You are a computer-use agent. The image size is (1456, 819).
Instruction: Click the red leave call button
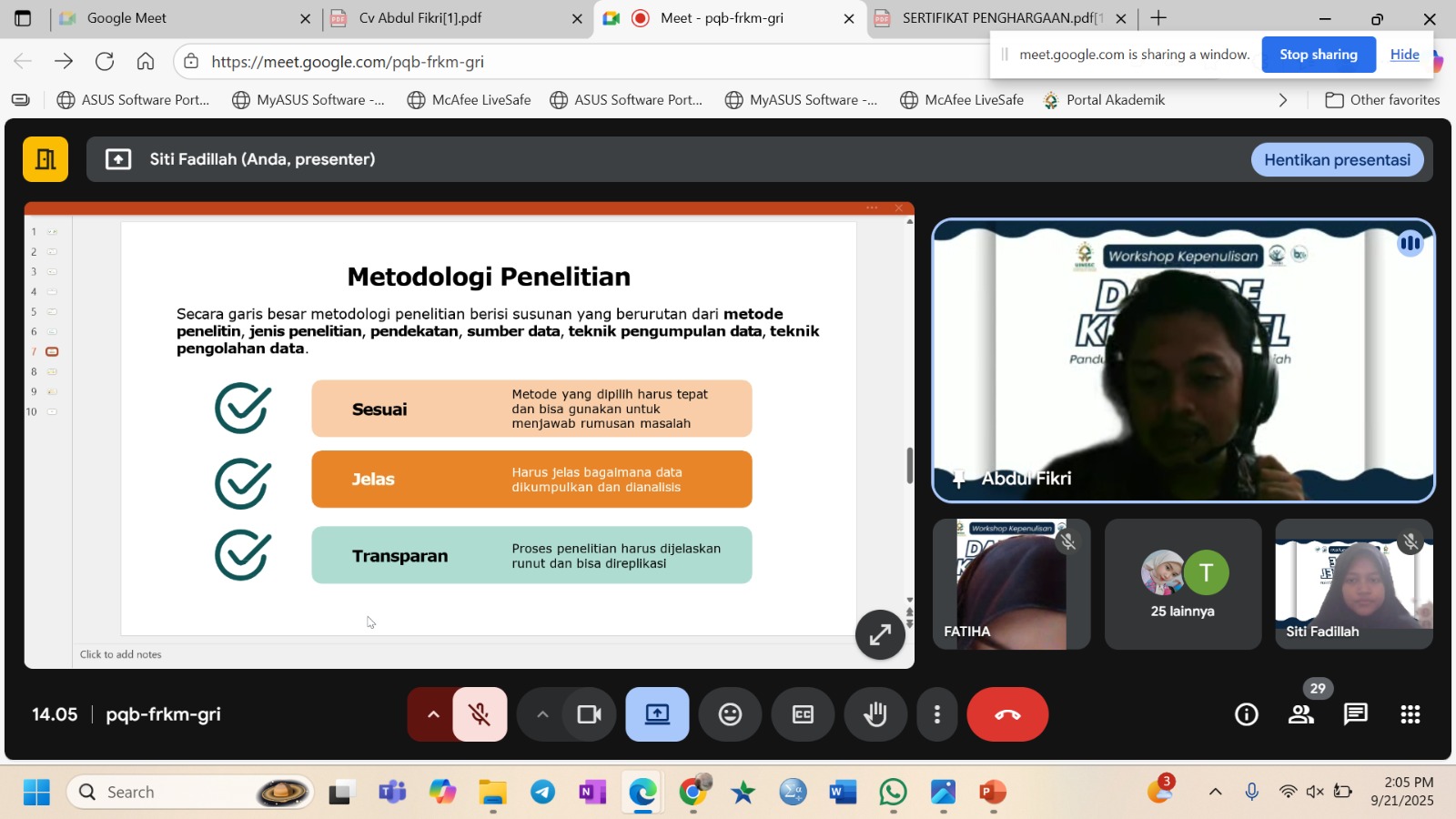1007,714
